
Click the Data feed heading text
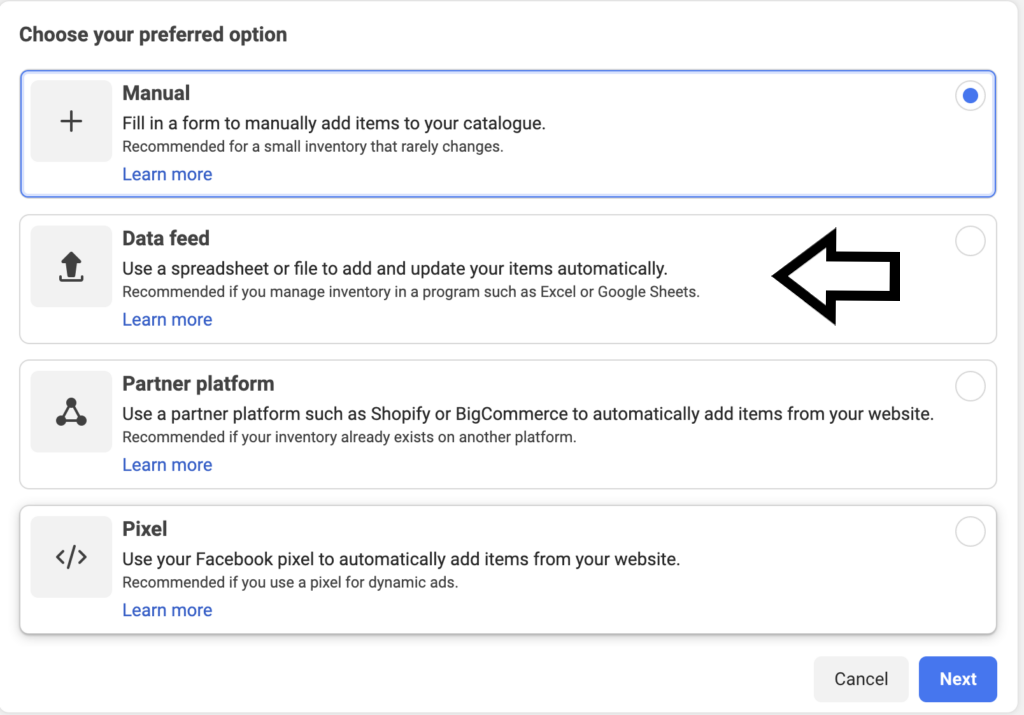coord(165,238)
